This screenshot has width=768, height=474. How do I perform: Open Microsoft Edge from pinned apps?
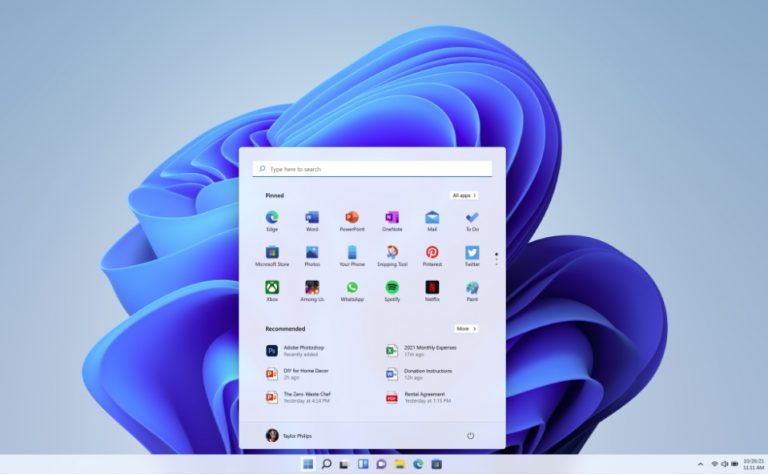tap(272, 218)
